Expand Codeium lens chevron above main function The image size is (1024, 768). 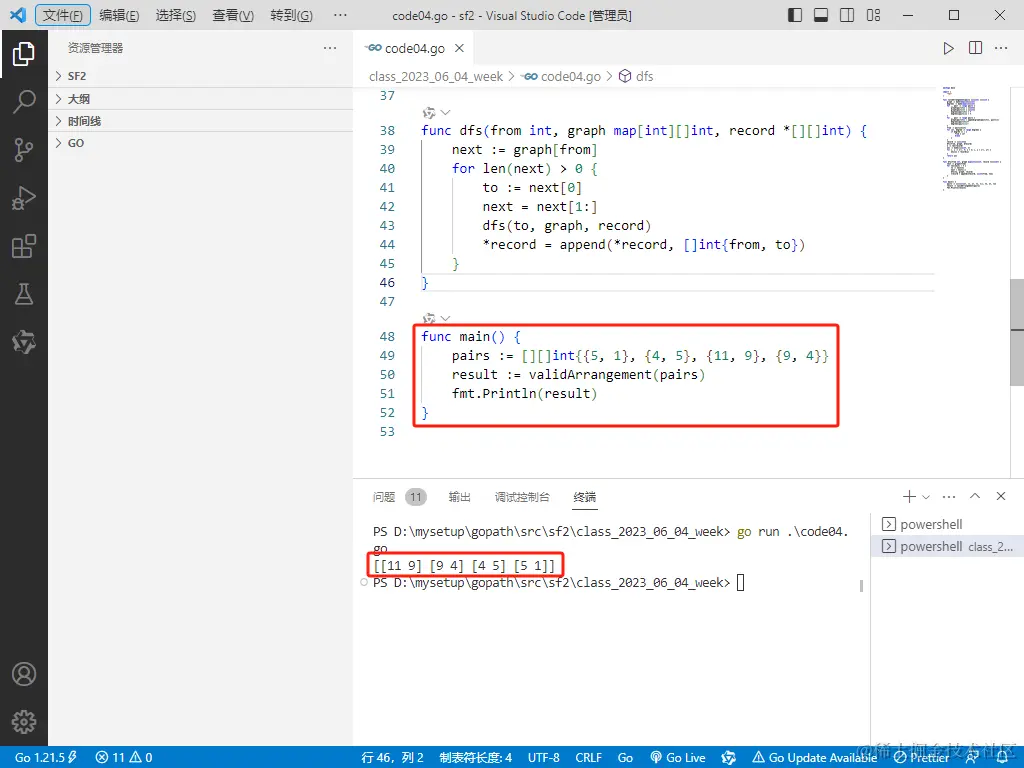(445, 319)
